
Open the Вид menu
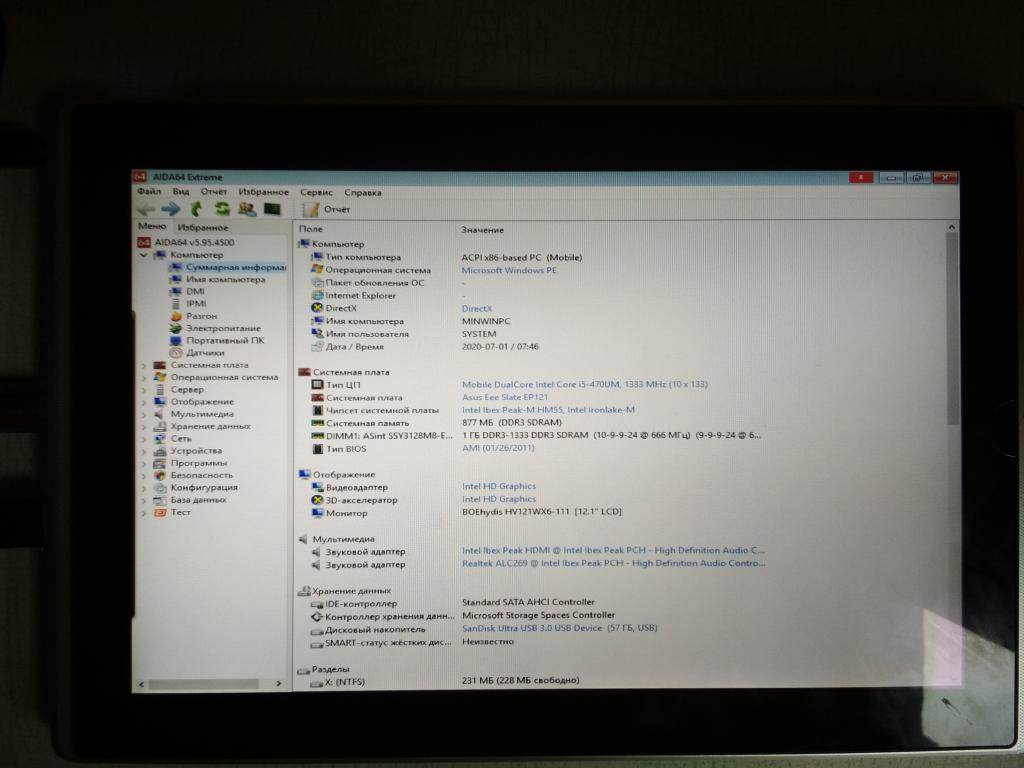(181, 191)
